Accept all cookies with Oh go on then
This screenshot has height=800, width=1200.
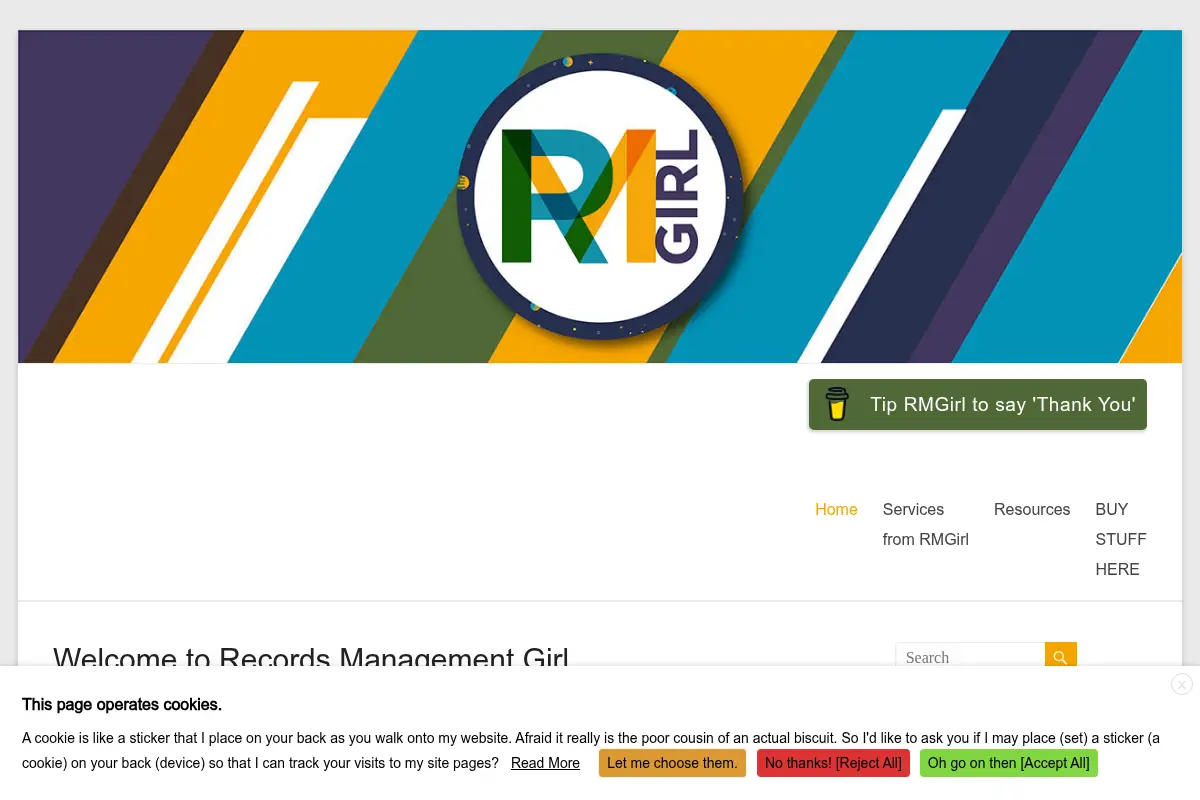click(1008, 763)
